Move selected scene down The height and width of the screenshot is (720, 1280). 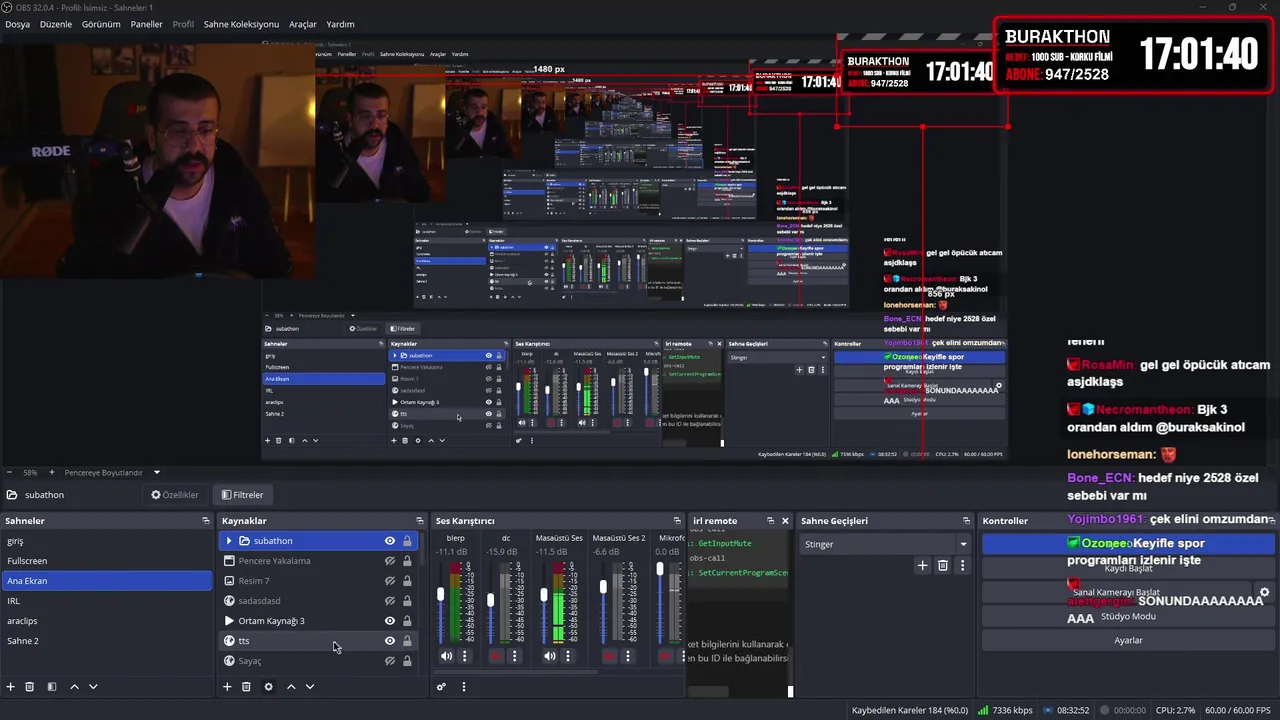click(x=93, y=687)
